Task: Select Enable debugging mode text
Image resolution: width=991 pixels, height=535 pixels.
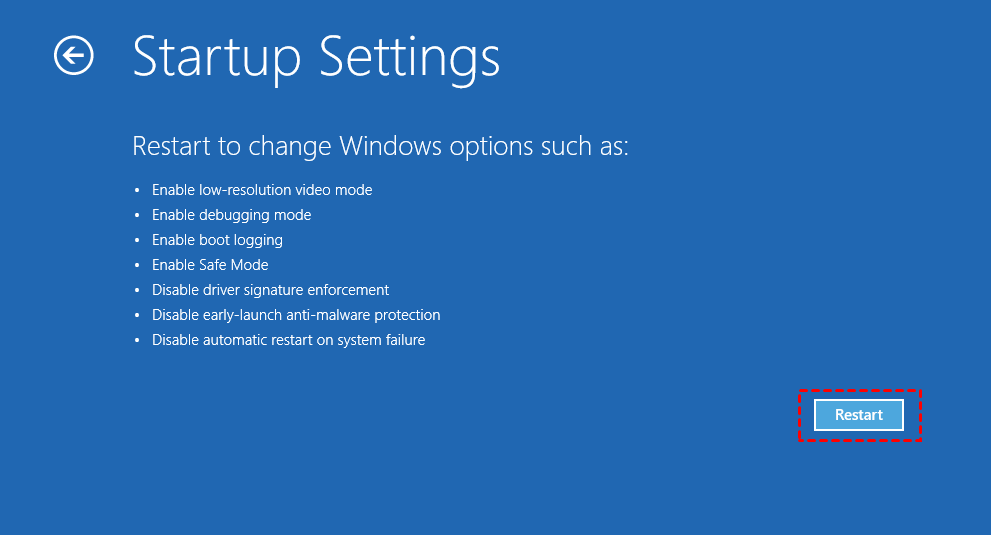Action: 231,215
